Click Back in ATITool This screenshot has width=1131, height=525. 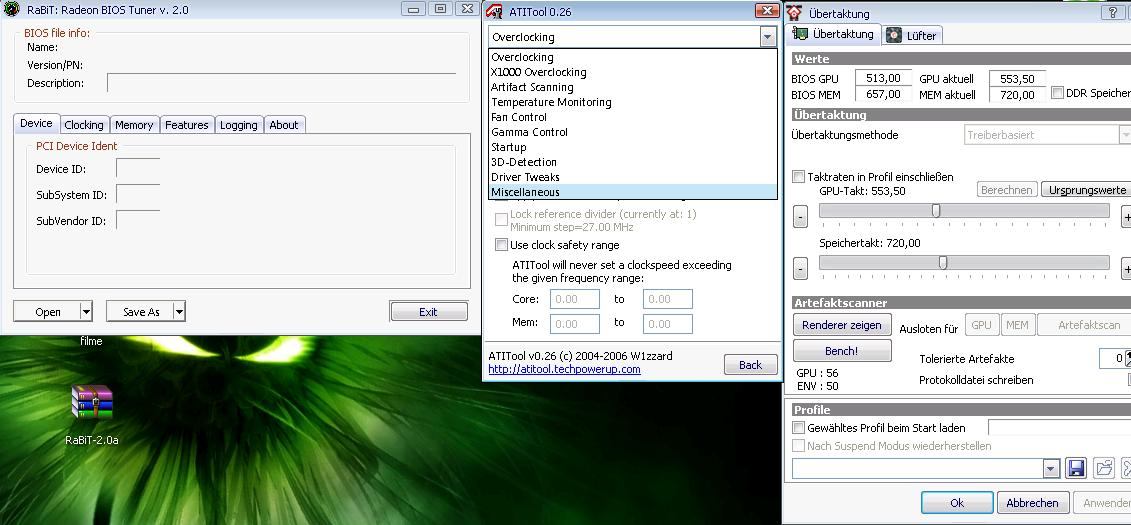coord(750,365)
